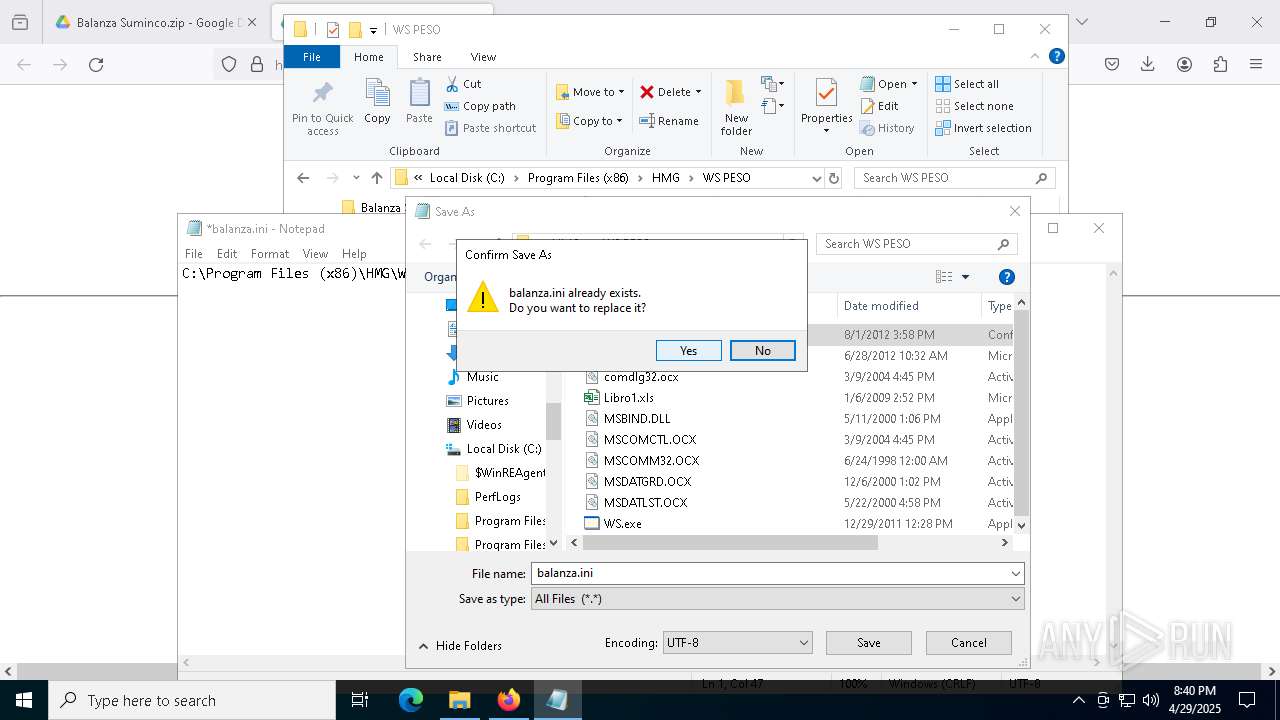This screenshot has height=720, width=1280.
Task: Open Notepad File menu
Action: 194,254
